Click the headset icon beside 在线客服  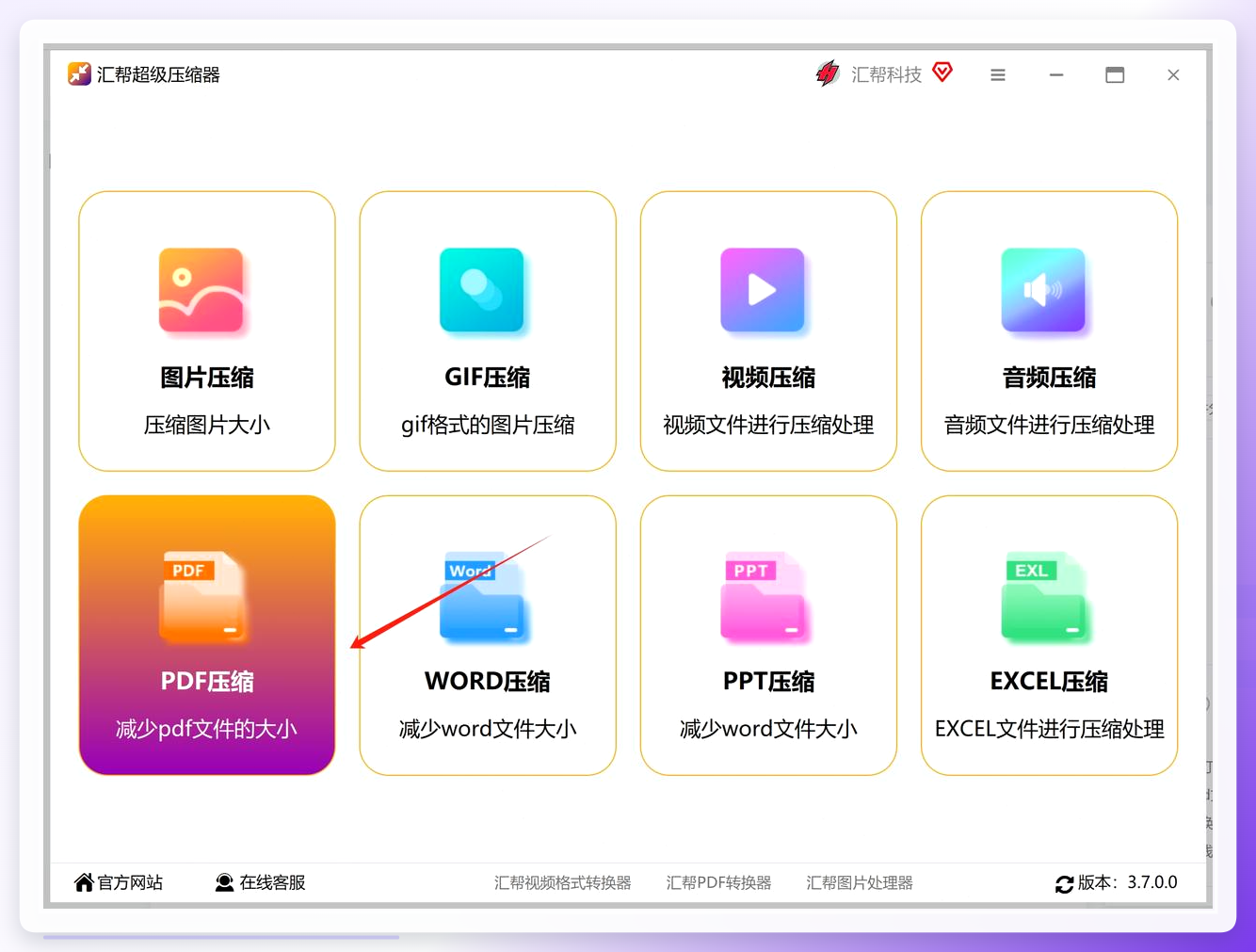click(x=224, y=882)
